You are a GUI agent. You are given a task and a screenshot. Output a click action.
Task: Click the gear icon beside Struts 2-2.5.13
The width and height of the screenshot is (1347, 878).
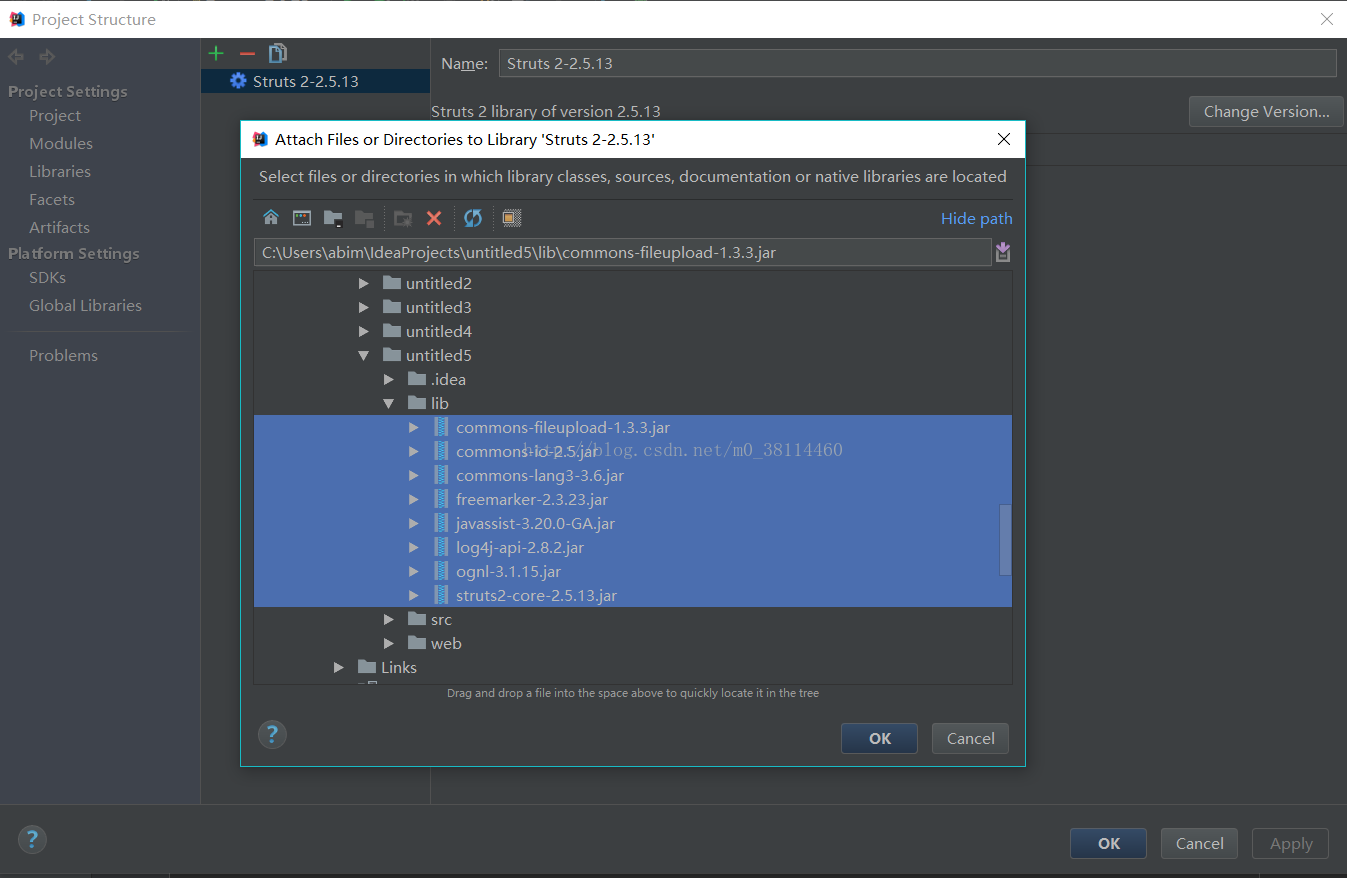238,81
